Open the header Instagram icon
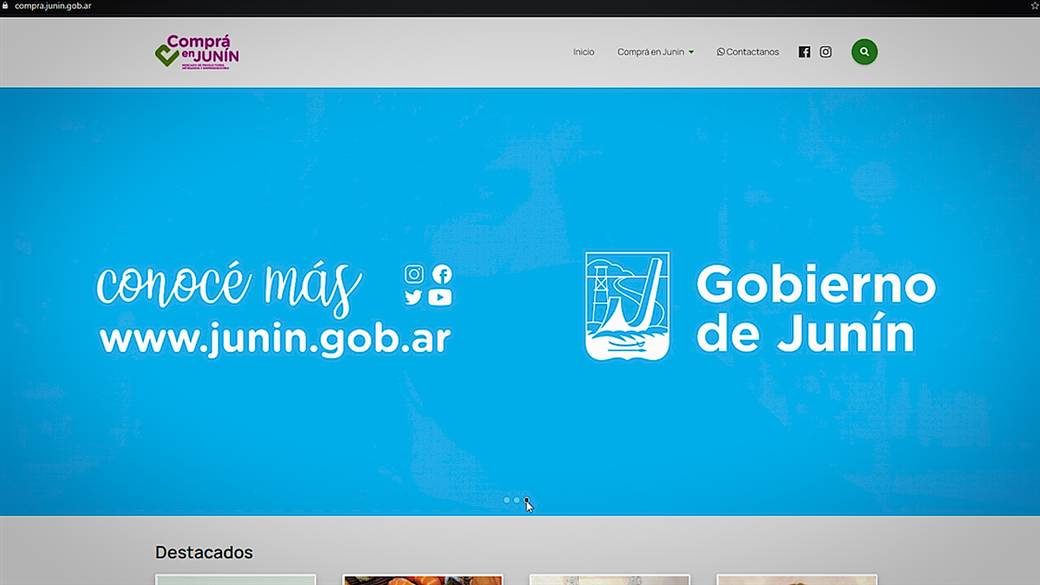Image resolution: width=1040 pixels, height=585 pixels. pos(825,52)
